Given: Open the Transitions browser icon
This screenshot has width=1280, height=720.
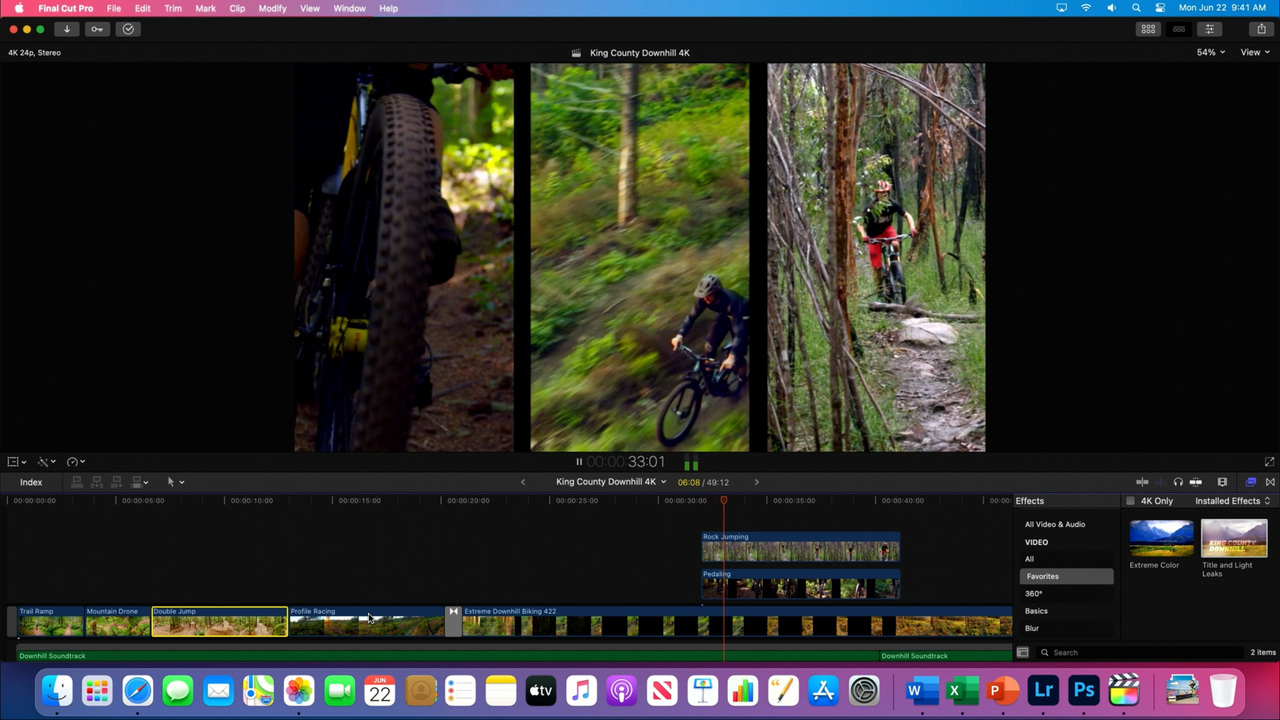Looking at the screenshot, I should pos(1270,481).
